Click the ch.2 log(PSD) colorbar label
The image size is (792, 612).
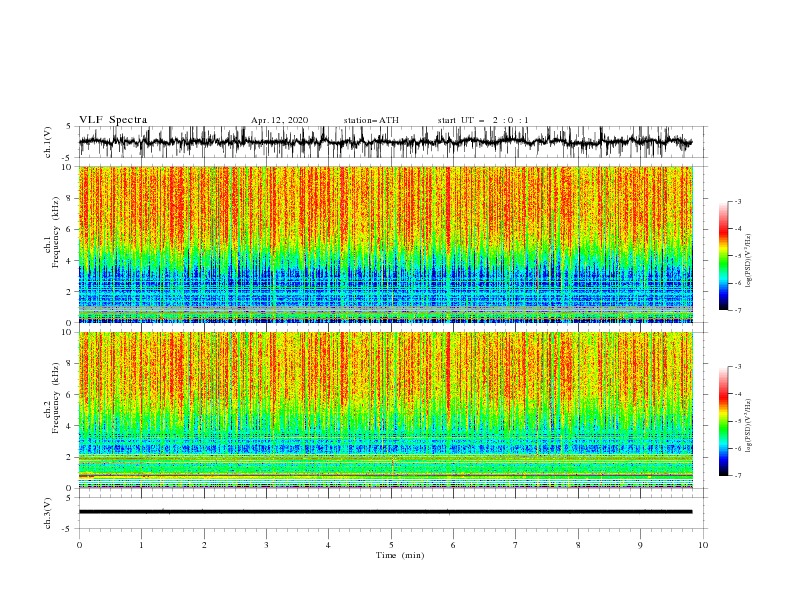point(748,426)
